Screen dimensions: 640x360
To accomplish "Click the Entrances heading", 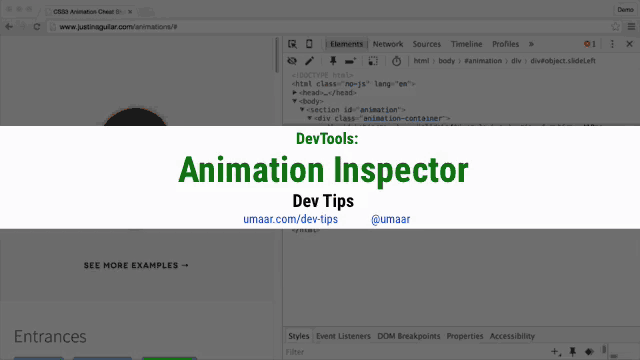I will pos(50,337).
